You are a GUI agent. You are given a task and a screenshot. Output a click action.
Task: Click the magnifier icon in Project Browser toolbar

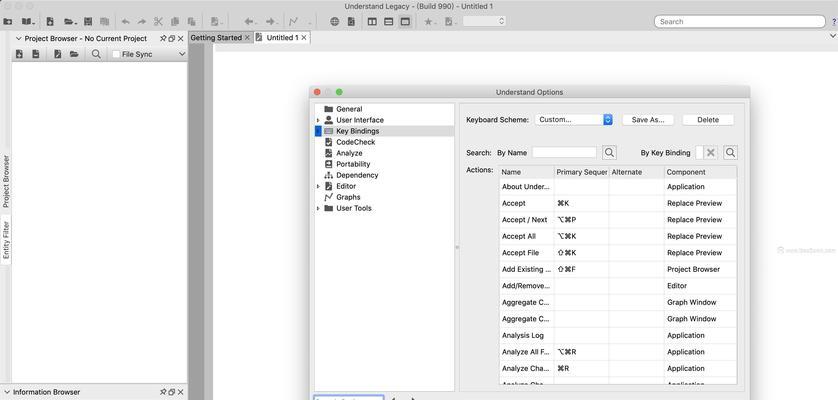pyautogui.click(x=96, y=54)
